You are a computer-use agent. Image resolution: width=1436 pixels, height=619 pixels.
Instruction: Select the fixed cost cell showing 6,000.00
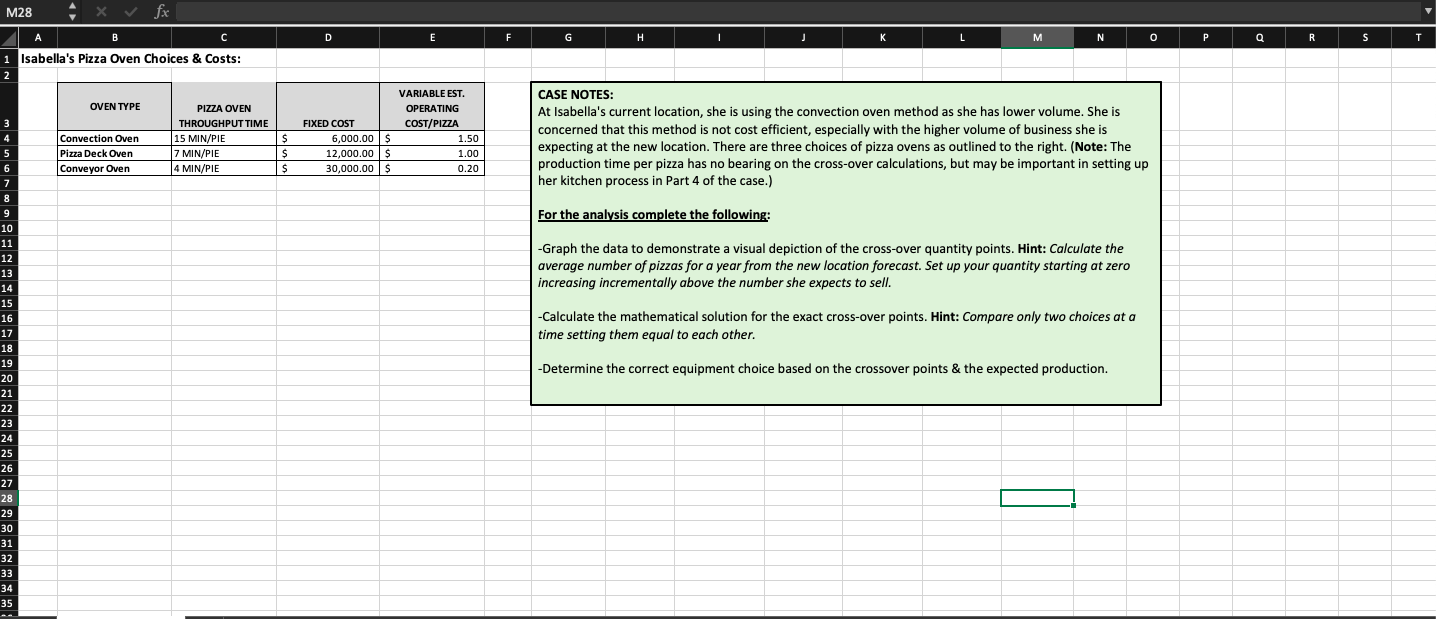tap(328, 138)
